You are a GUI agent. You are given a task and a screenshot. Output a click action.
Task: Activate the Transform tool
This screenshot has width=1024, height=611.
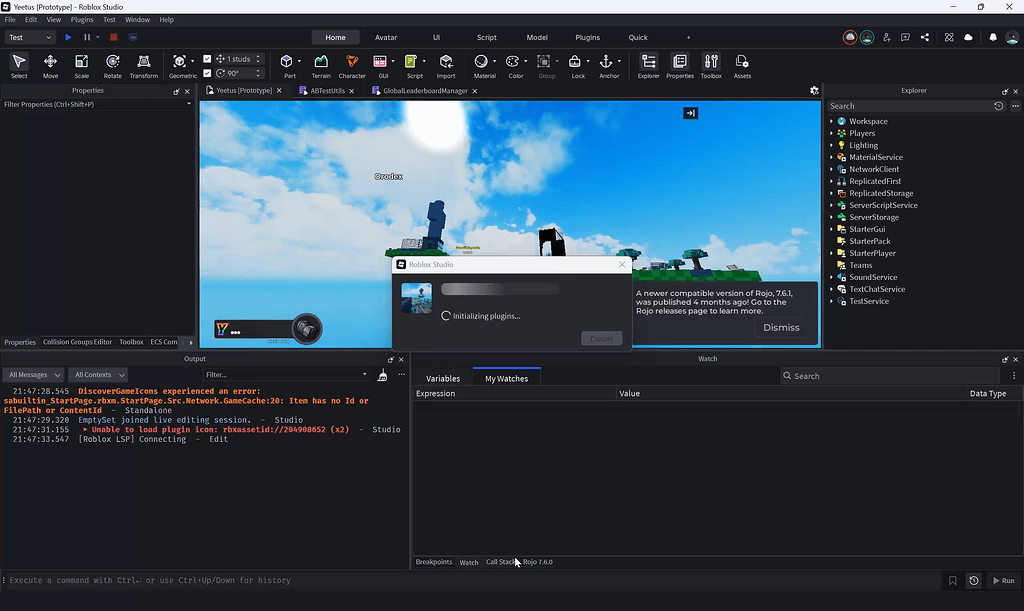tap(144, 66)
